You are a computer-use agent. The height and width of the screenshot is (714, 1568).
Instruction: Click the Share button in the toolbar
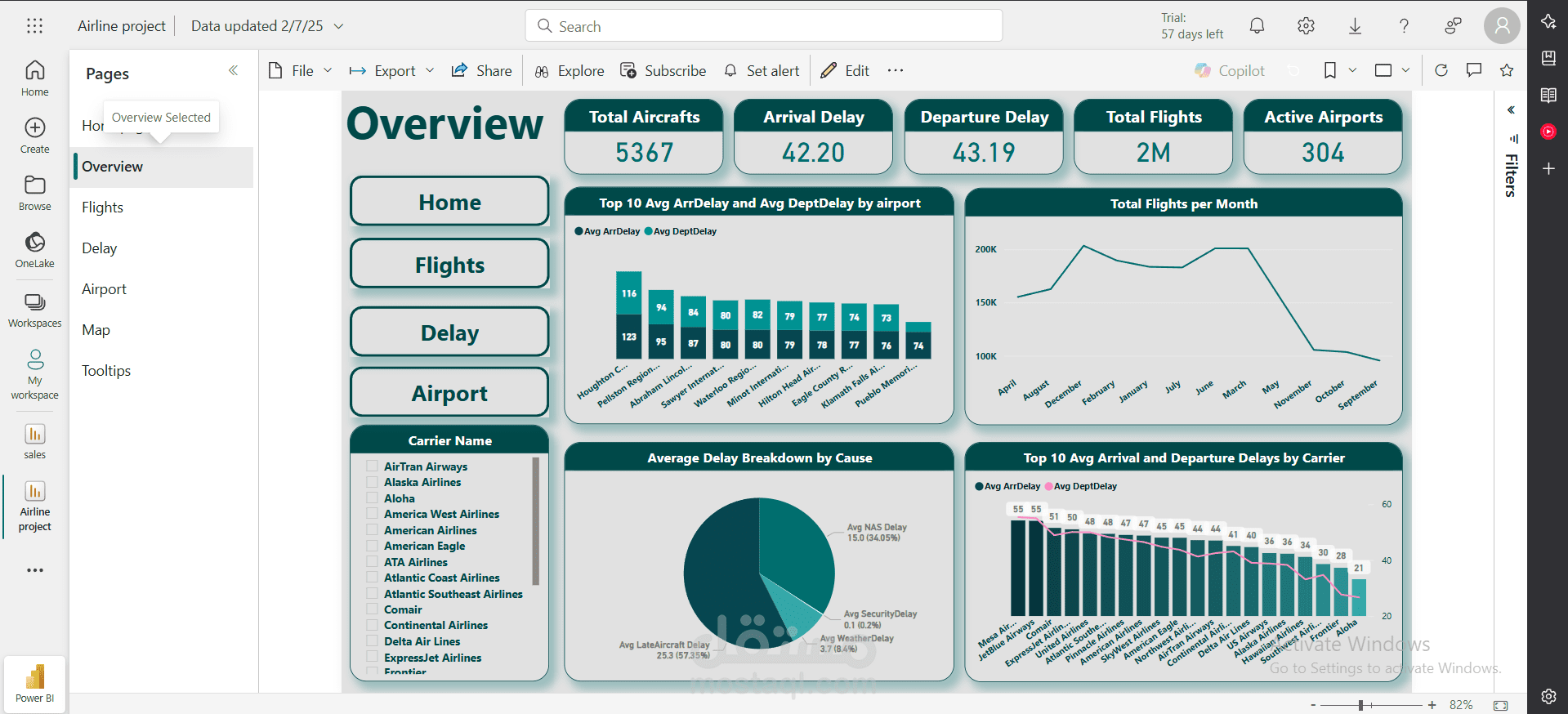click(482, 70)
